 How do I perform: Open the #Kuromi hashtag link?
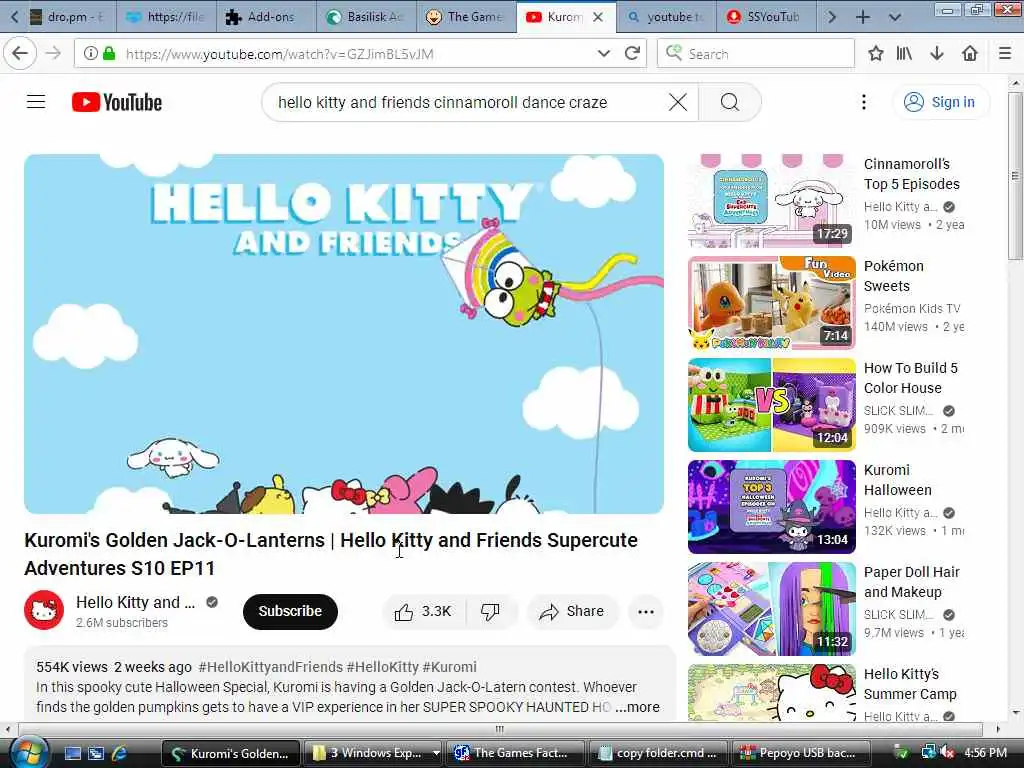(x=449, y=667)
